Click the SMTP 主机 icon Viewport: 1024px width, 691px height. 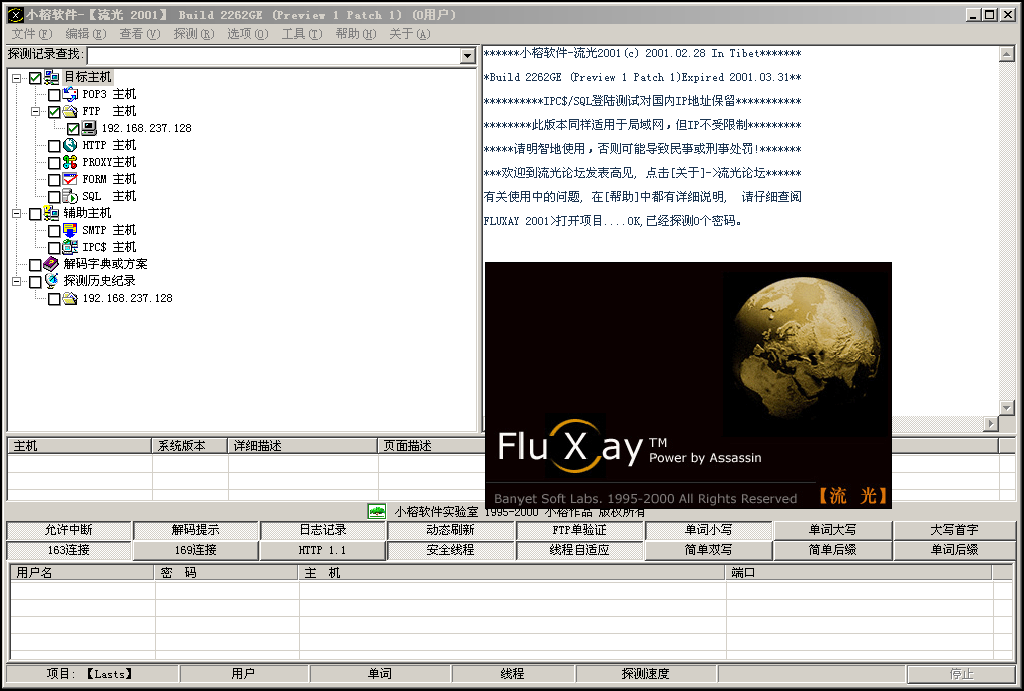click(71, 230)
